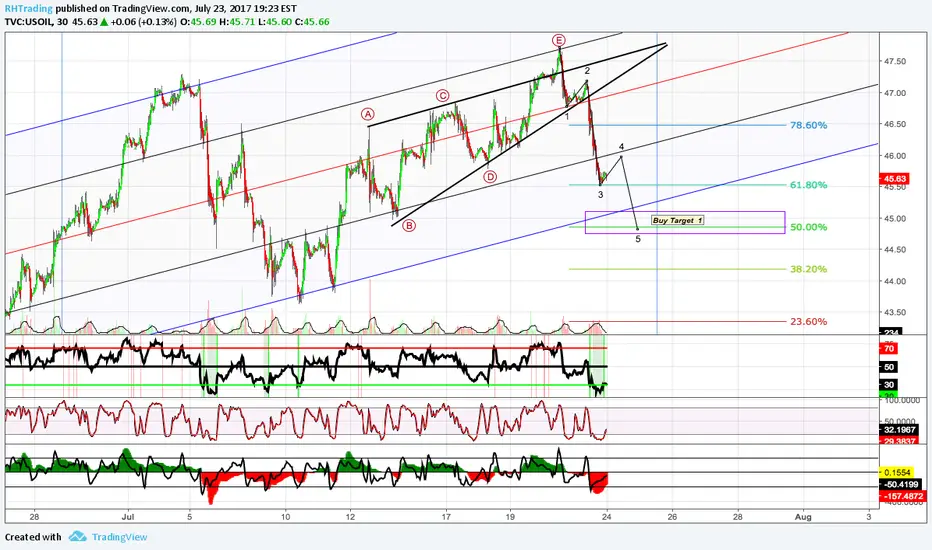Select the circled wave label C
The width and height of the screenshot is (932, 550).
click(x=442, y=96)
